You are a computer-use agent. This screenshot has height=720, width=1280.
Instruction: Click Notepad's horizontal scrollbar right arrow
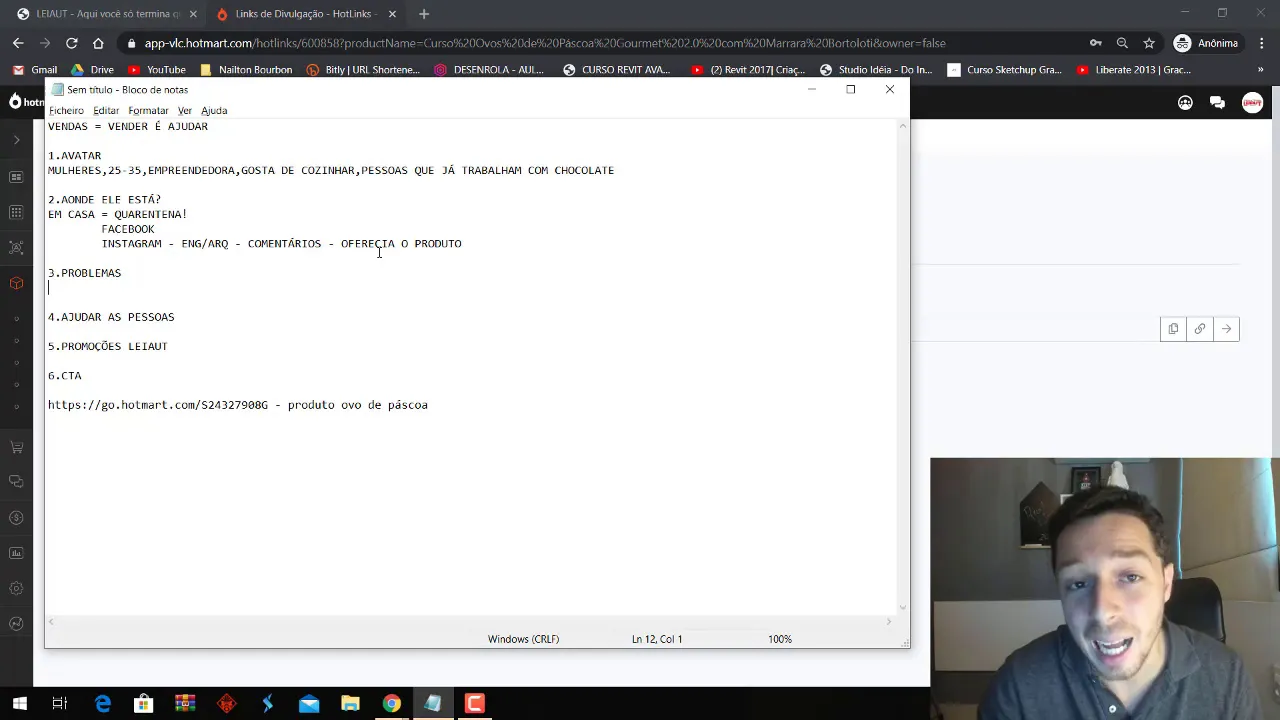tap(888, 622)
